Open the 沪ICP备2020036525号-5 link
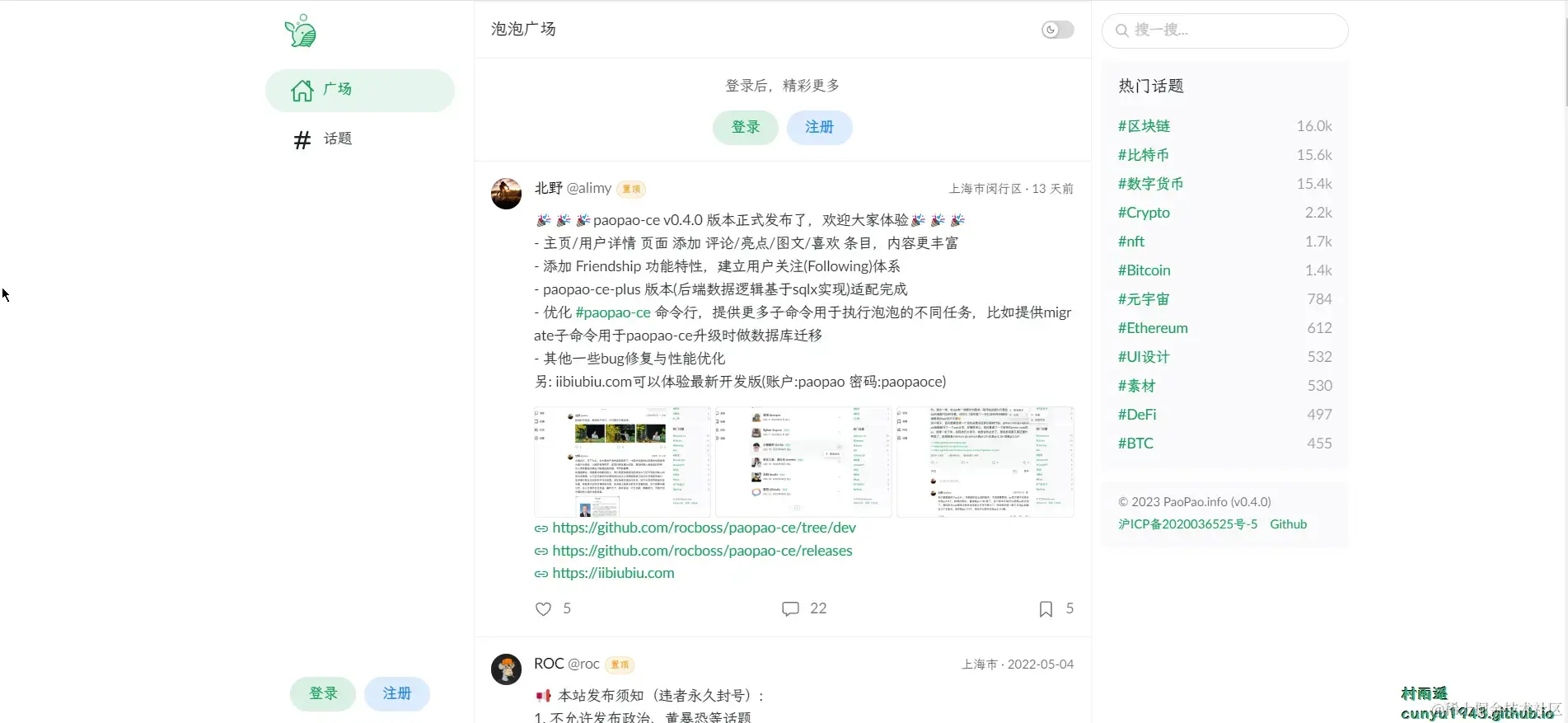Screen dimensions: 1568x723 click(x=1188, y=524)
